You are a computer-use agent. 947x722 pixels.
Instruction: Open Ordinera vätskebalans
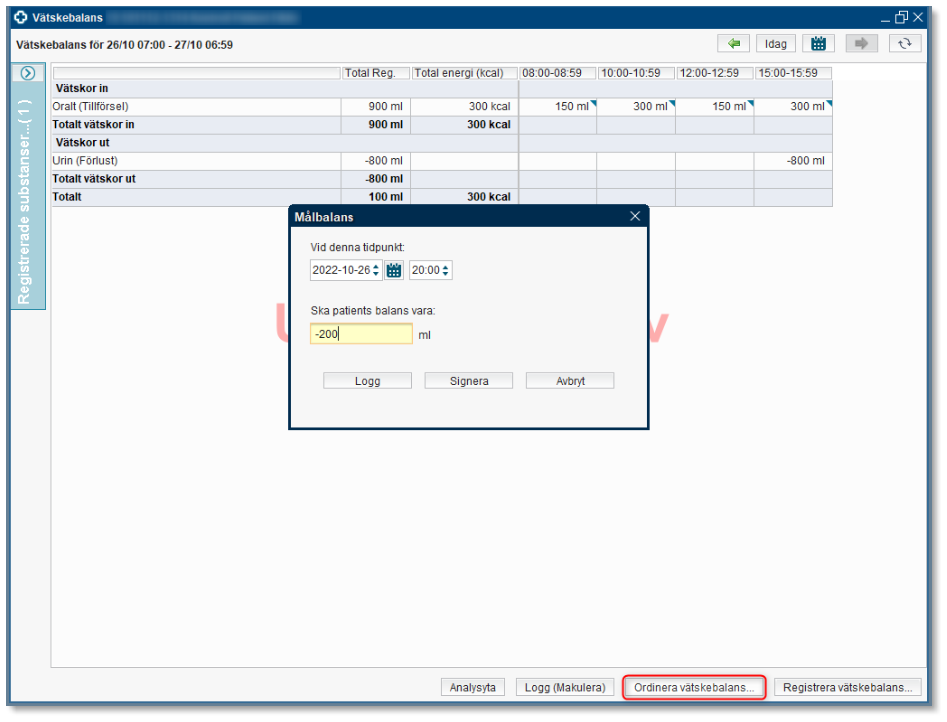coord(694,687)
